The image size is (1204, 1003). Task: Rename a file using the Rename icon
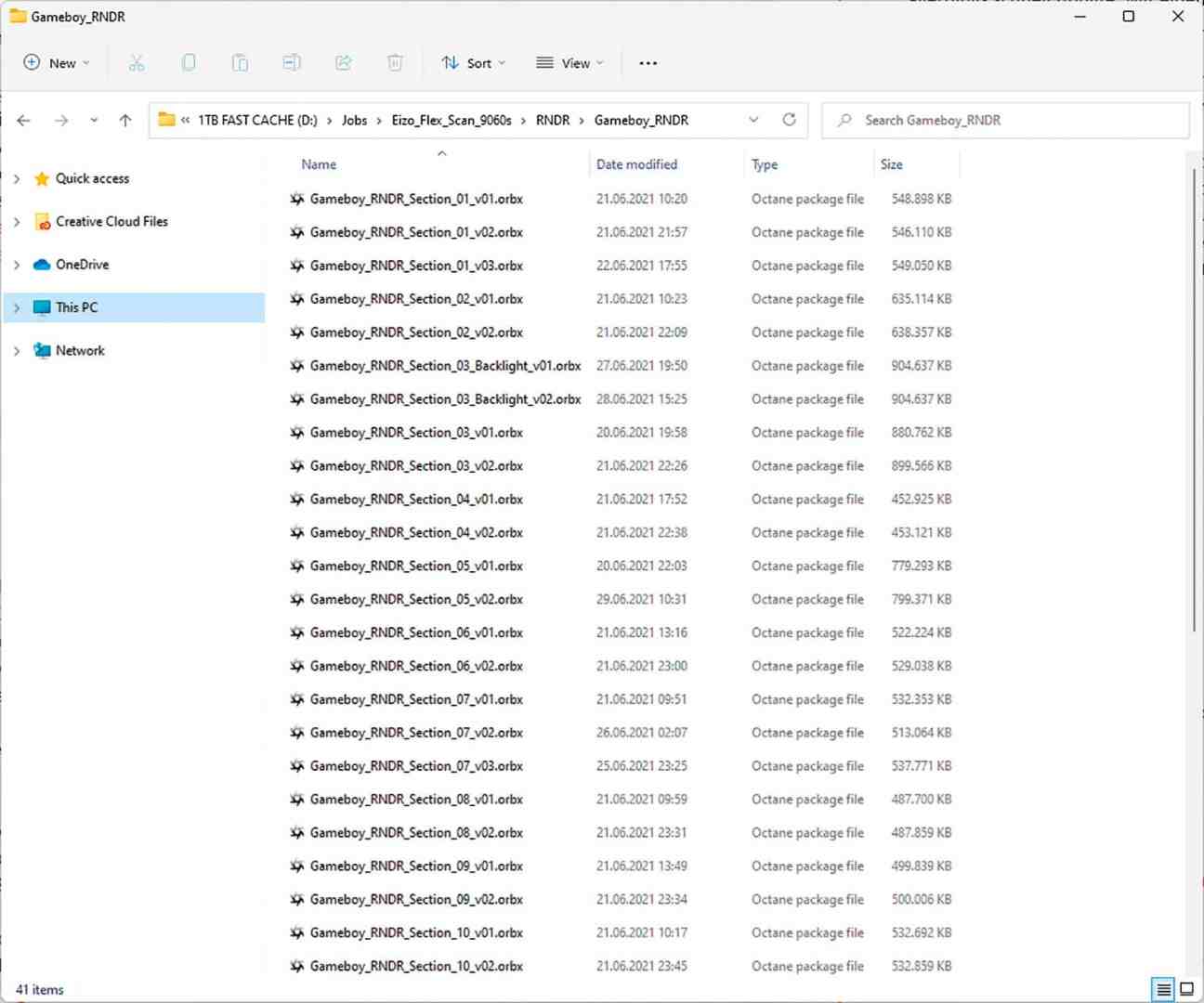pos(291,62)
